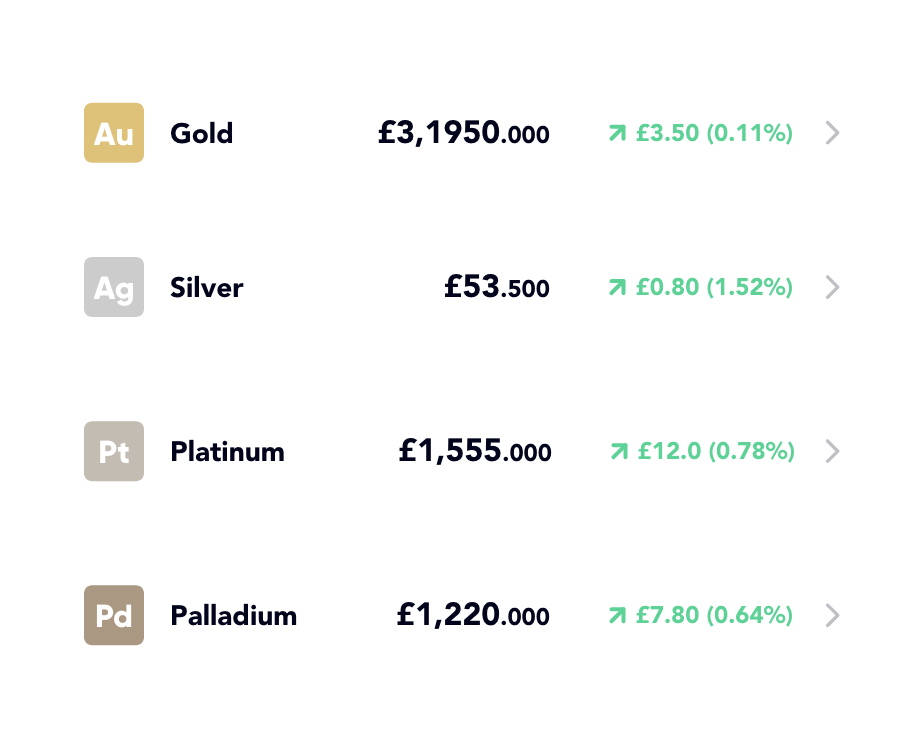The width and height of the screenshot is (920, 748).
Task: Select the Au element icon for Gold
Action: pos(113,133)
